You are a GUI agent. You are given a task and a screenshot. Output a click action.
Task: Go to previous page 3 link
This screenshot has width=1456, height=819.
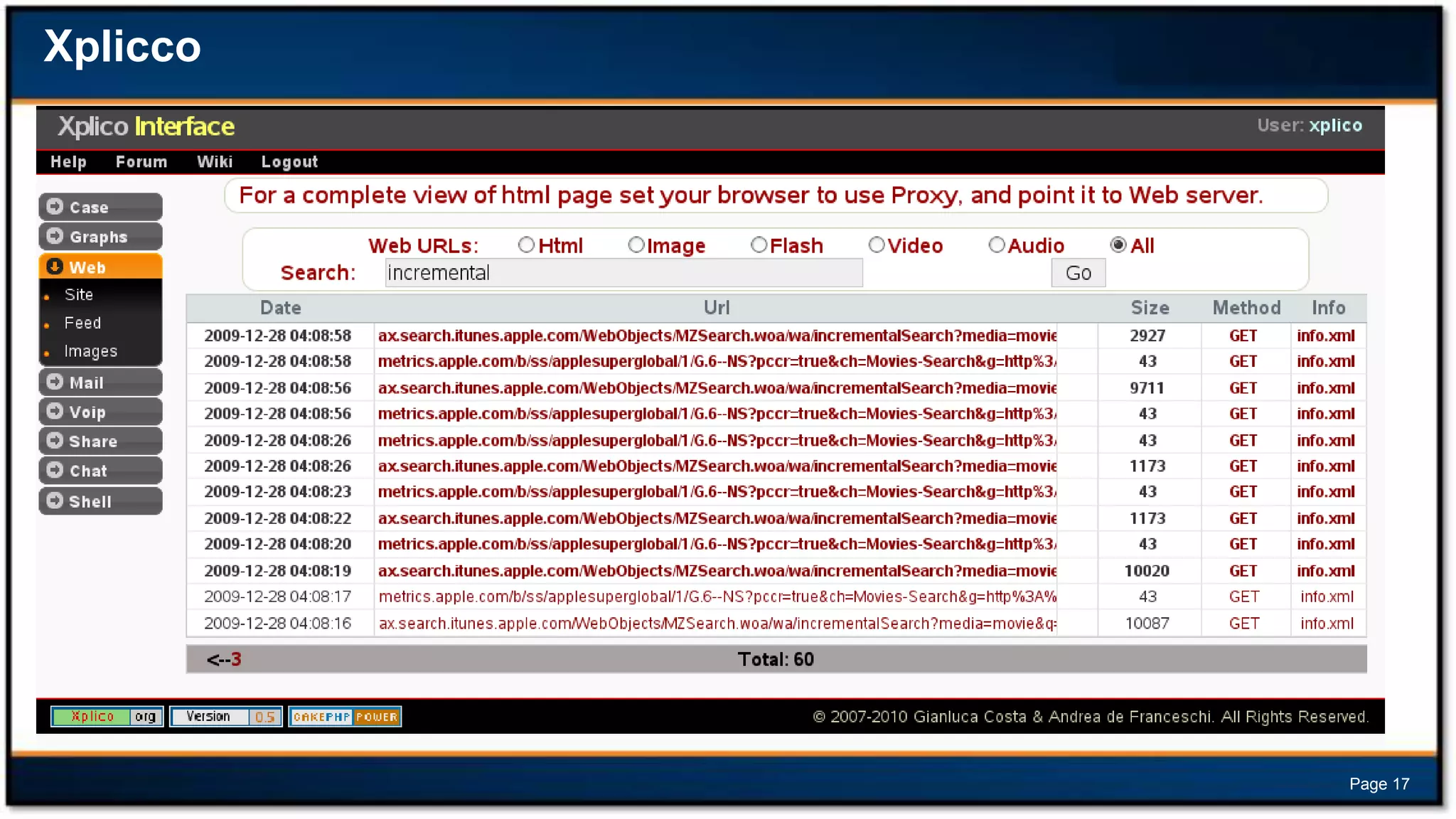(x=235, y=660)
